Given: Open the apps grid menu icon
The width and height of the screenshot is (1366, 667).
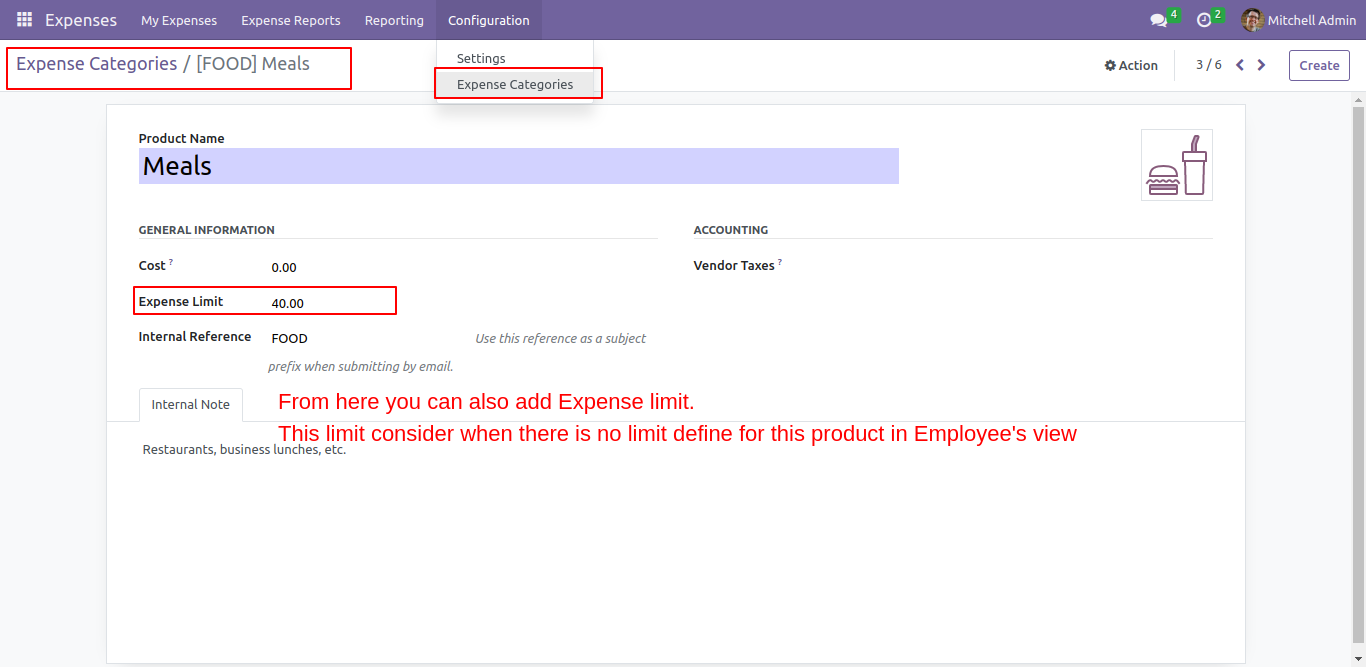Looking at the screenshot, I should coord(24,20).
